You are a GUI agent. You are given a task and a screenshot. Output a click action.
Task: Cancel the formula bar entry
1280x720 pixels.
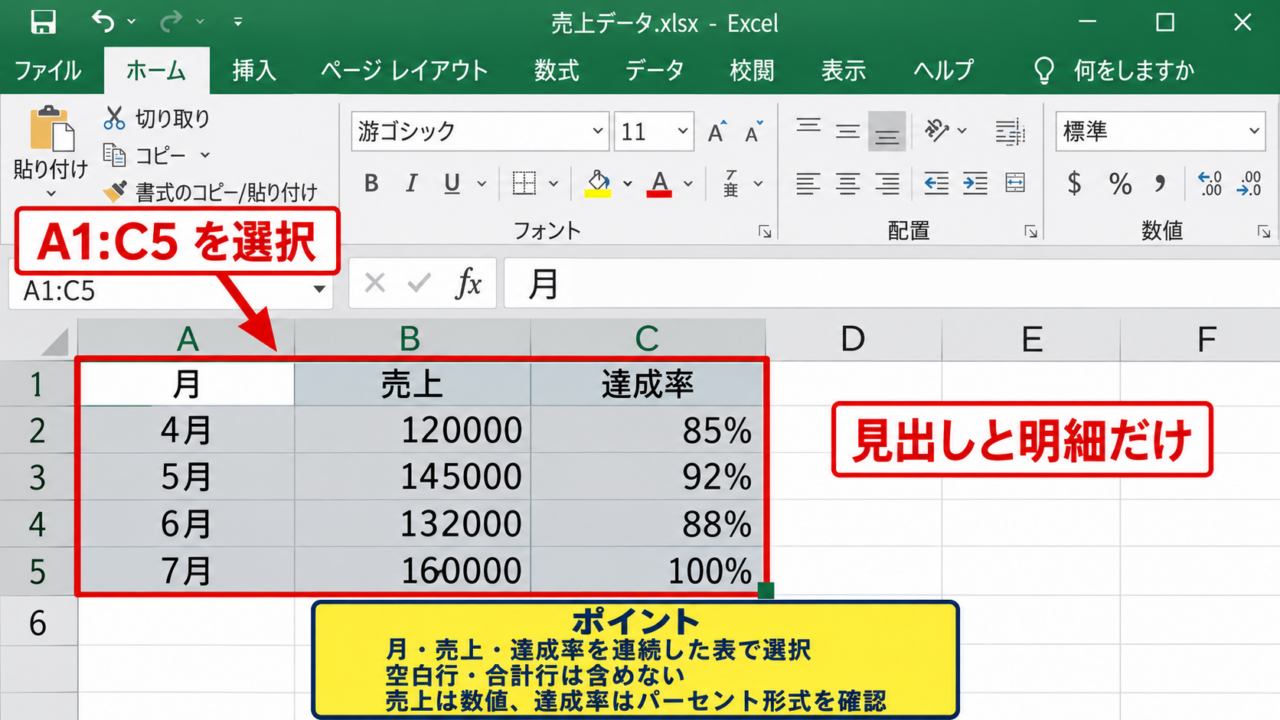(375, 284)
